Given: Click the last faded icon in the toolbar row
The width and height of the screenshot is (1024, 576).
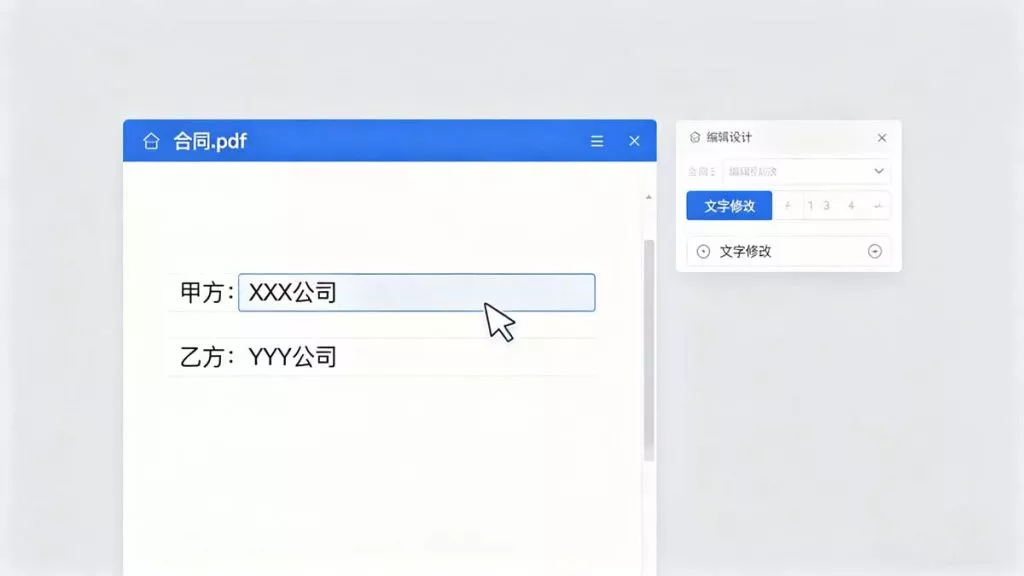Looking at the screenshot, I should click(878, 206).
